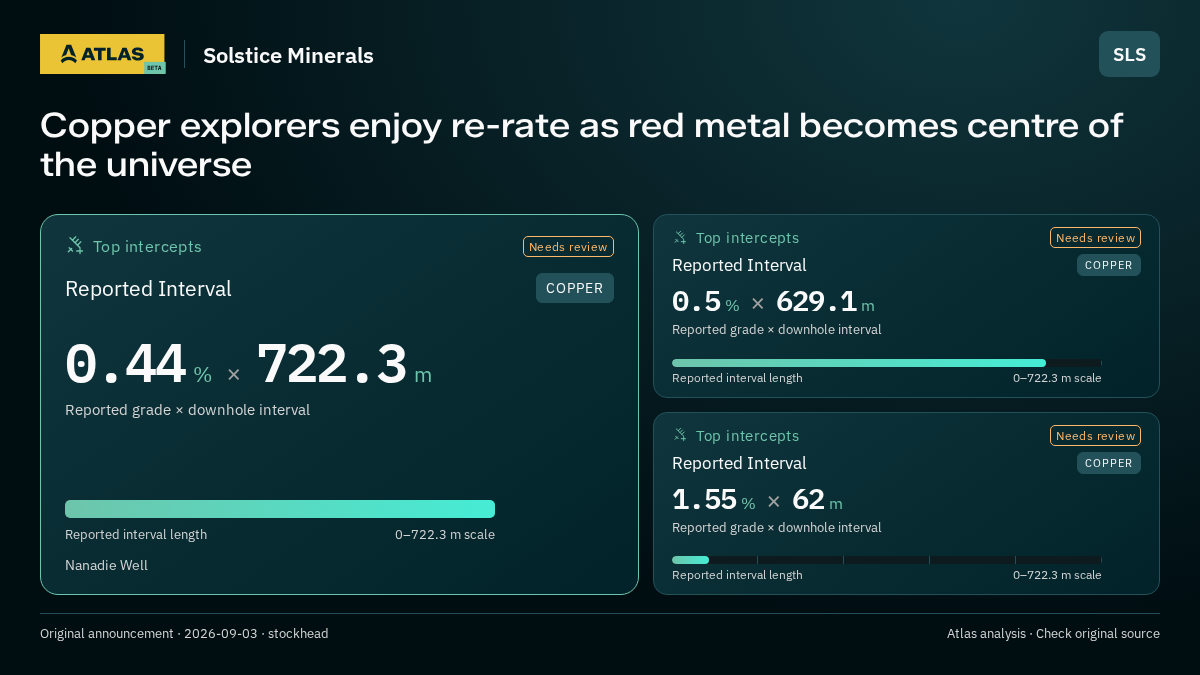
Task: Click Top intercepts label in 1.55% card
Action: 747,436
